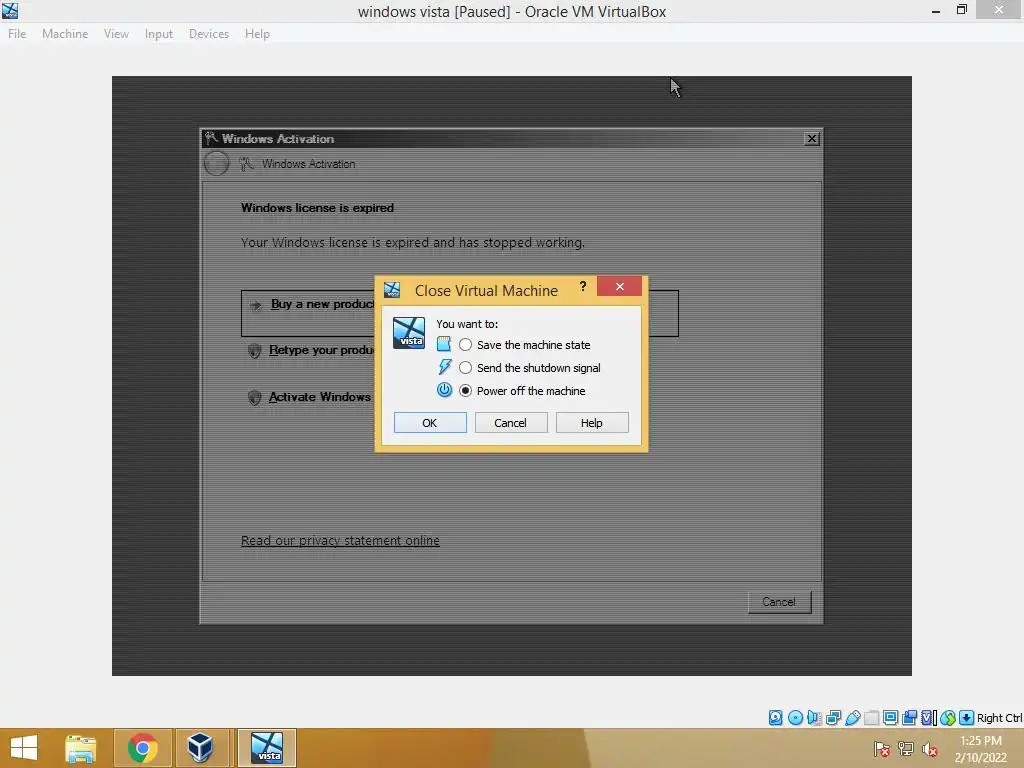Click the shared folders status icon
The image size is (1024, 768).
(871, 718)
